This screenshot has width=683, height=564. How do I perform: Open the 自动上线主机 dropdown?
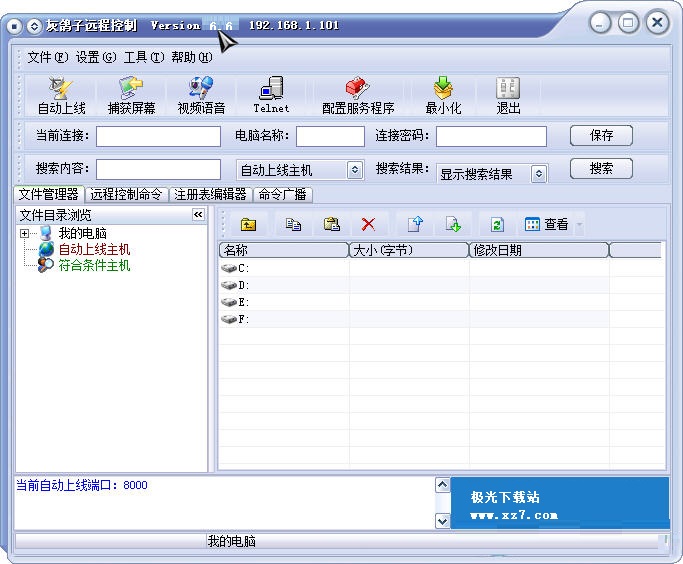[355, 171]
